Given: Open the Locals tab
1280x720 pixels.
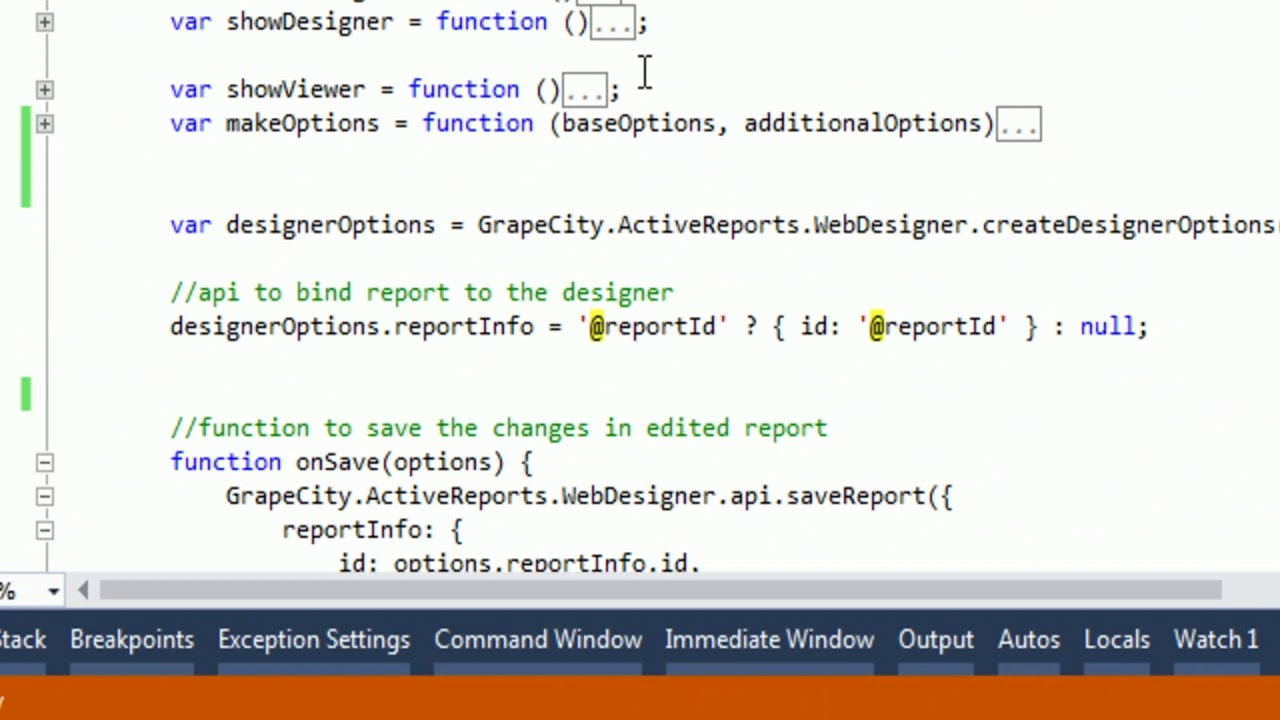Looking at the screenshot, I should click(x=1117, y=639).
